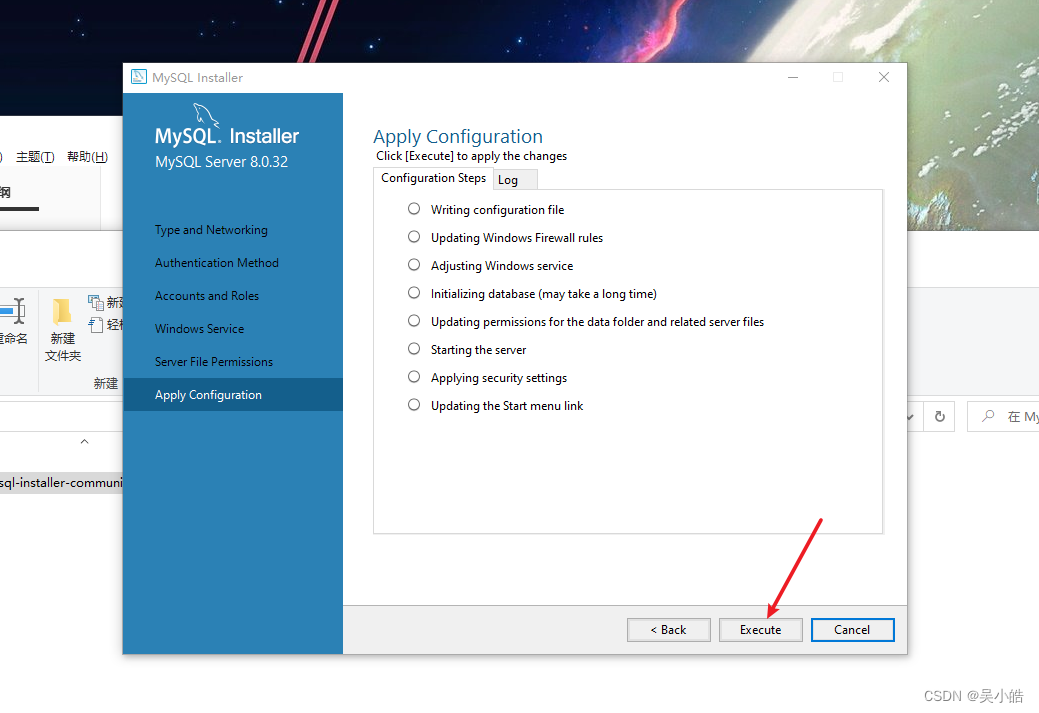Select Updating the Start menu link indicator
Viewport: 1039px width, 713px height.
point(413,404)
